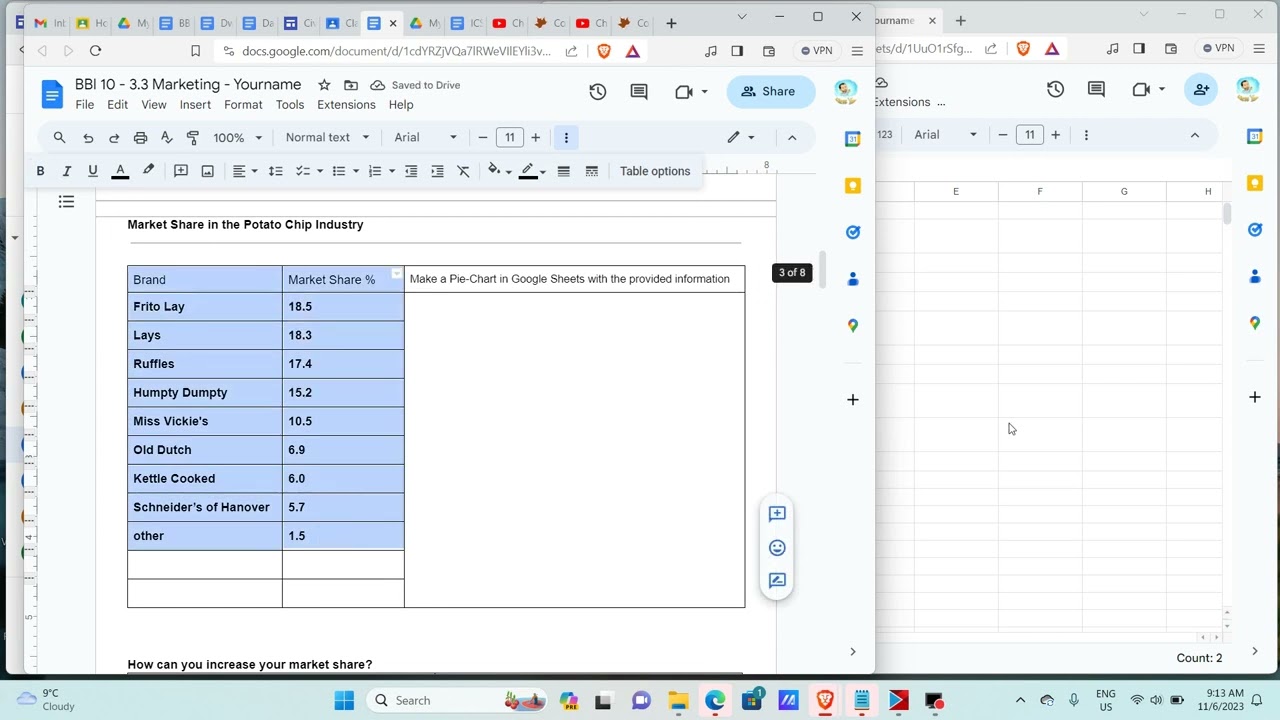Open Brave Shields lion icon

(x=604, y=51)
